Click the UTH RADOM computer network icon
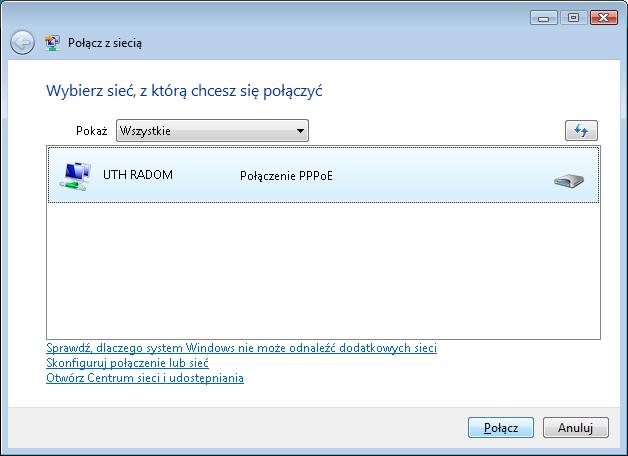This screenshot has width=628, height=456. click(x=74, y=177)
